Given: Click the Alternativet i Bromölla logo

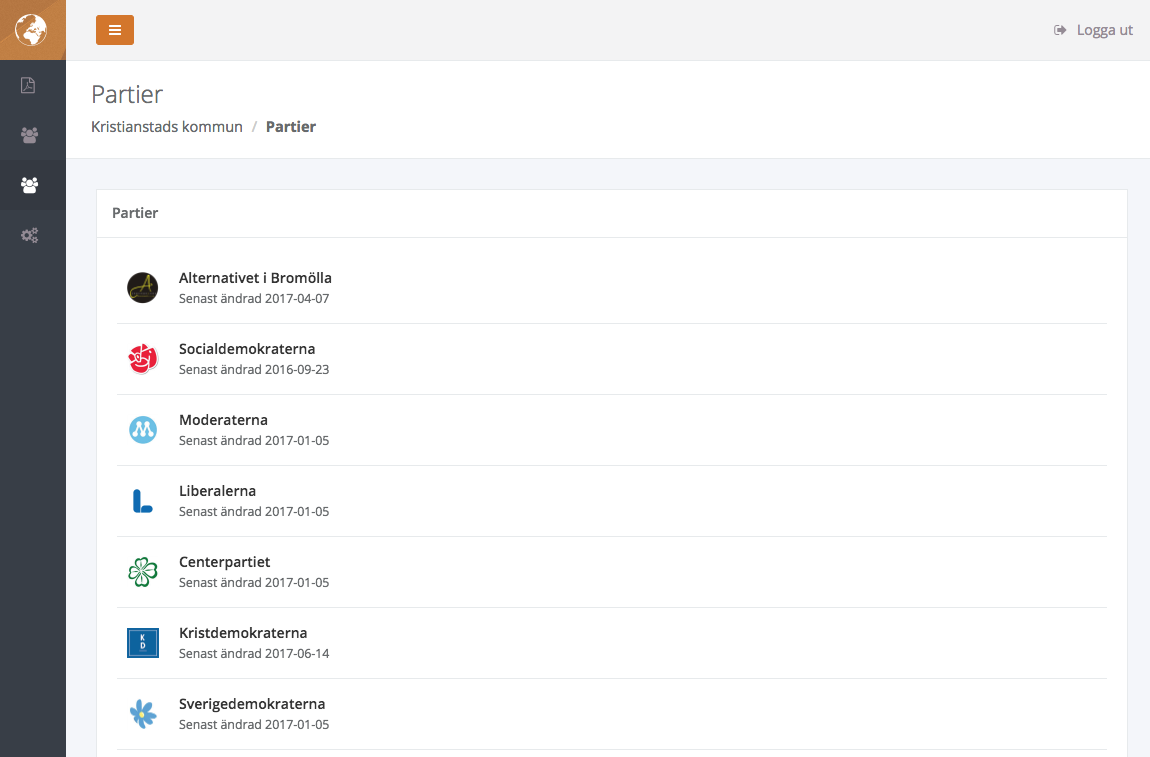Looking at the screenshot, I should point(142,288).
